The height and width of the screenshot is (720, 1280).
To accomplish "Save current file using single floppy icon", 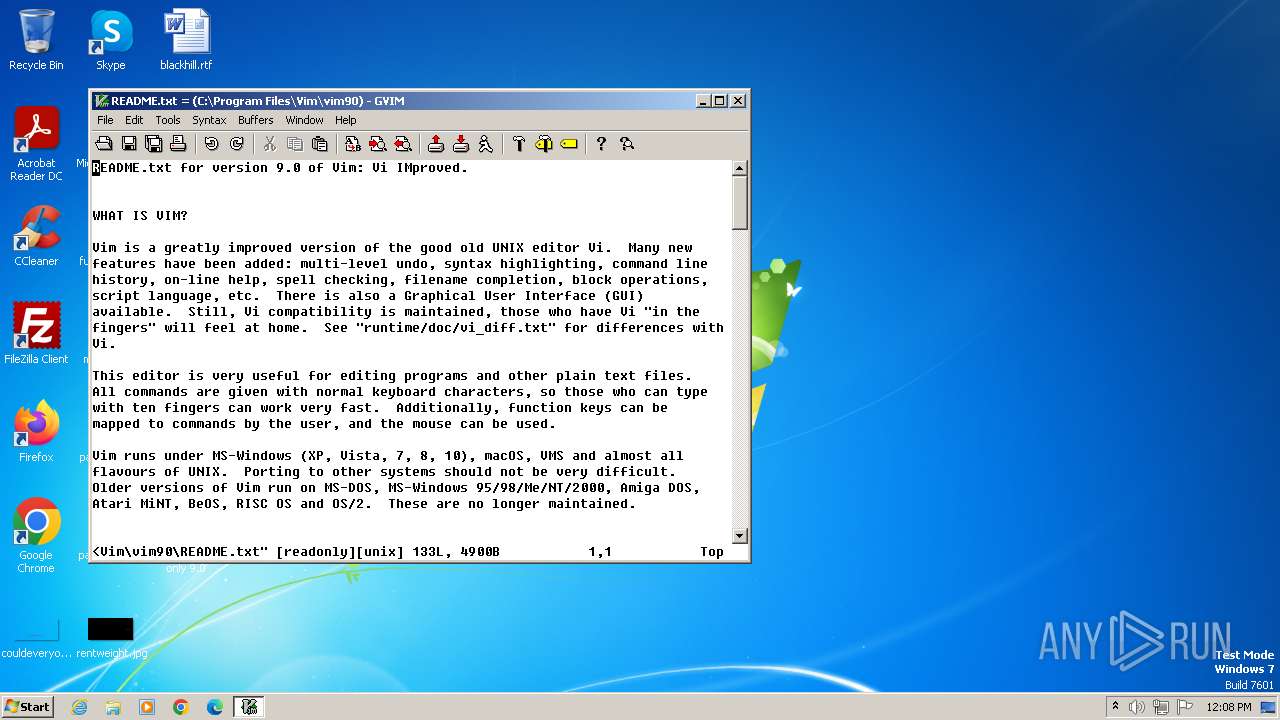I will click(x=129, y=144).
